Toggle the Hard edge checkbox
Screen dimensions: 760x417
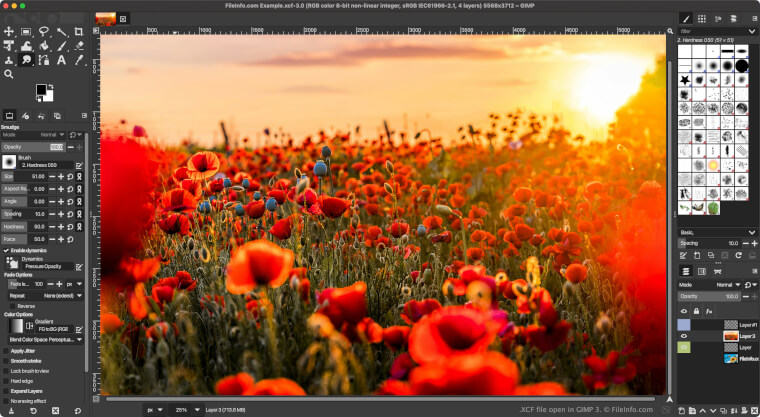tap(5, 381)
